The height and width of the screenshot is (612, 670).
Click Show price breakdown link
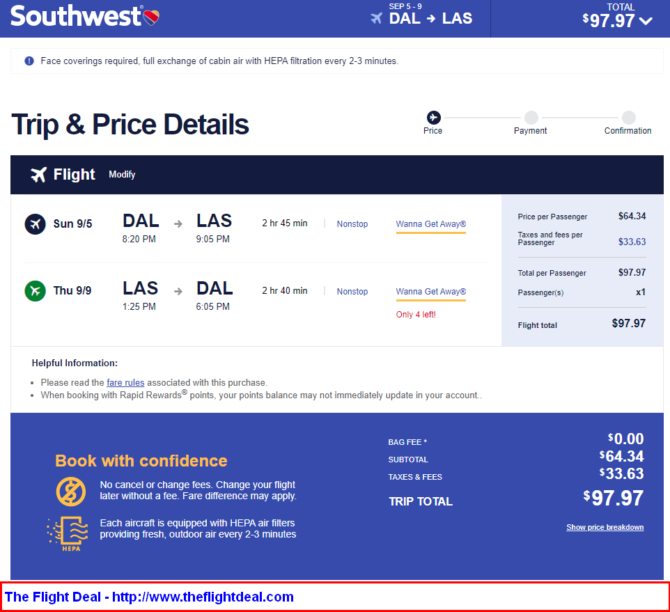click(605, 527)
